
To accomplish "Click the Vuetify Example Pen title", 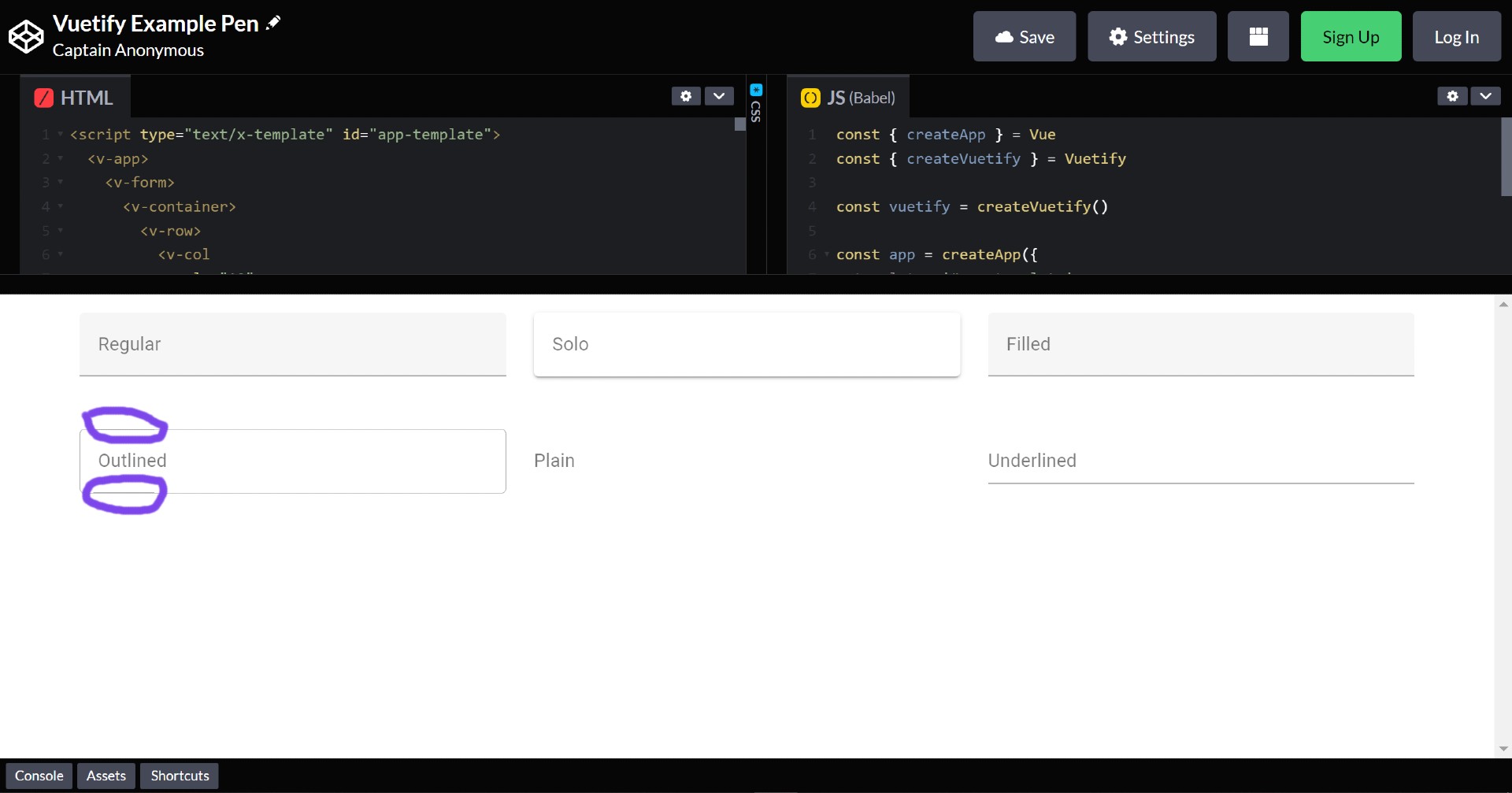I will click(156, 24).
